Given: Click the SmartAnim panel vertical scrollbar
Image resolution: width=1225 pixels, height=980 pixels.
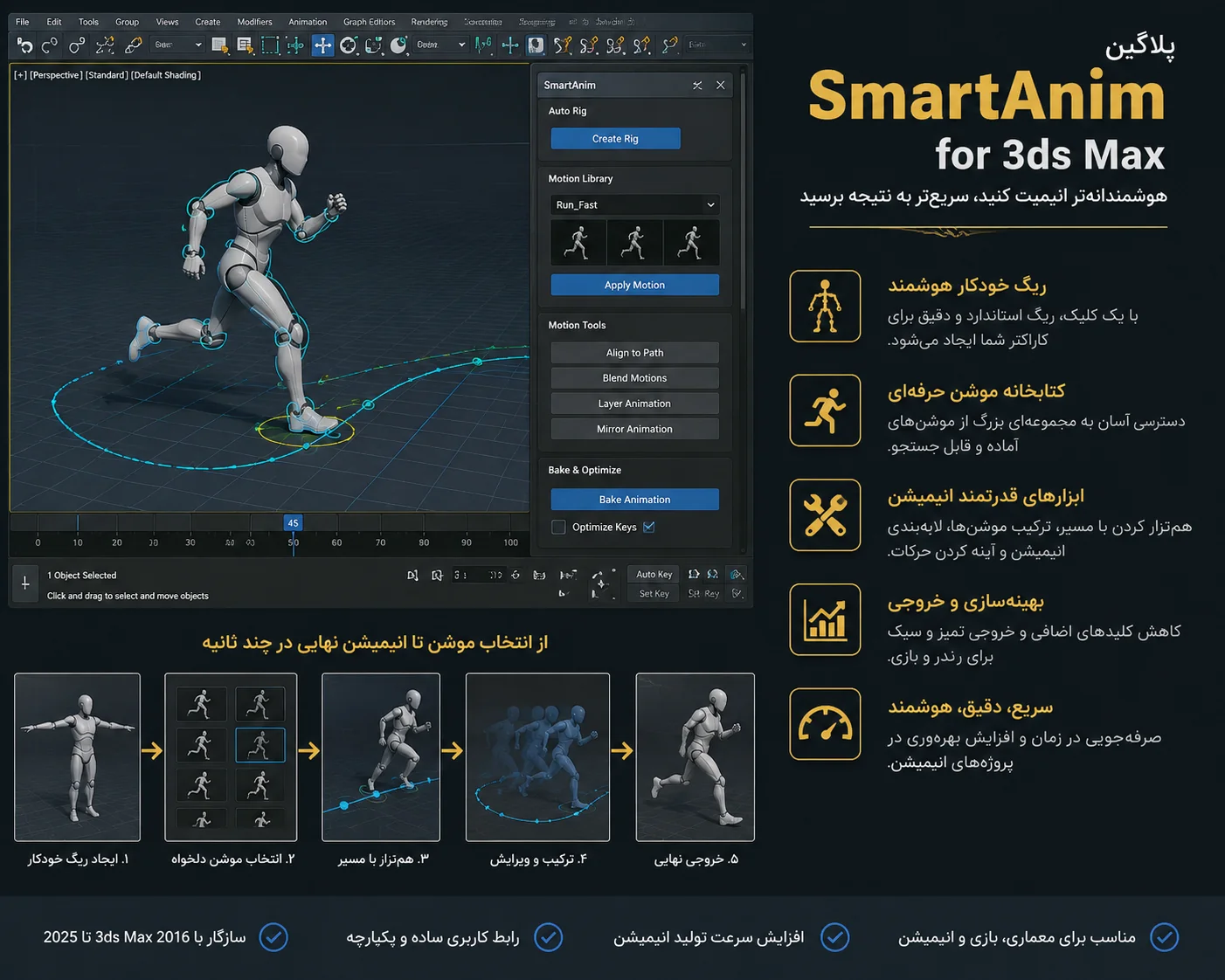Looking at the screenshot, I should pyautogui.click(x=743, y=192).
